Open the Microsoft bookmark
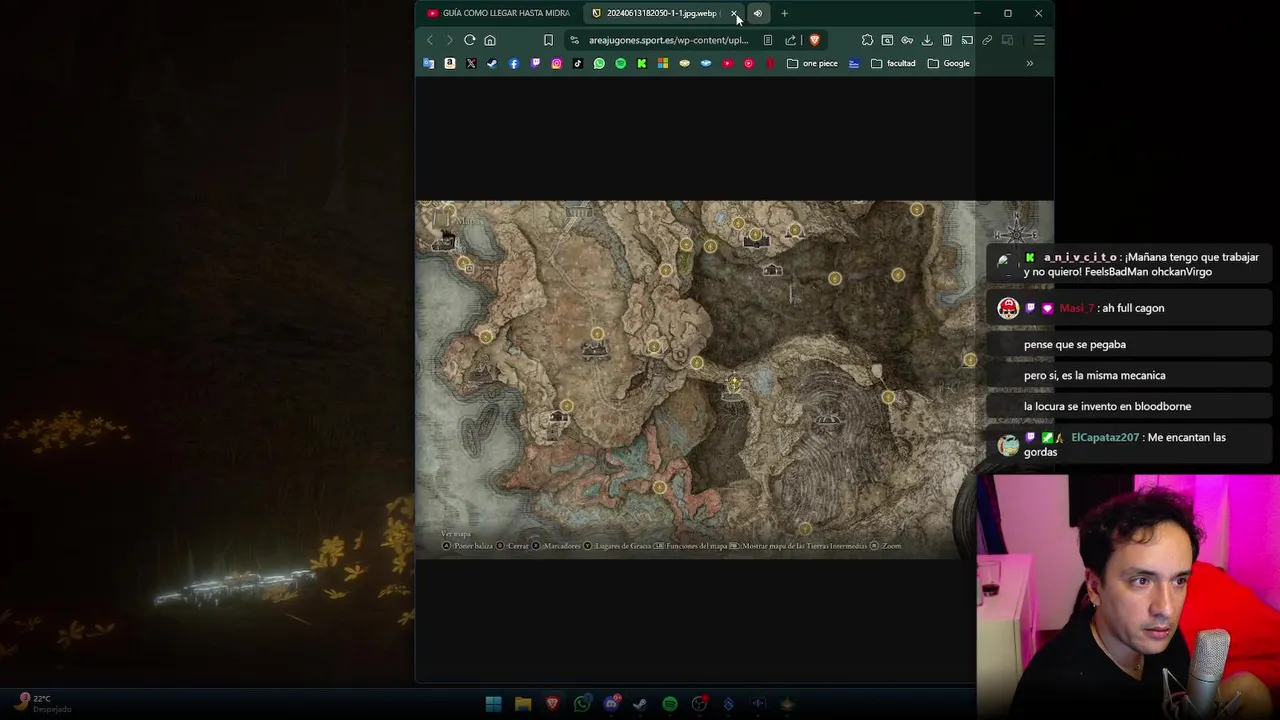Viewport: 1280px width, 720px height. (663, 63)
